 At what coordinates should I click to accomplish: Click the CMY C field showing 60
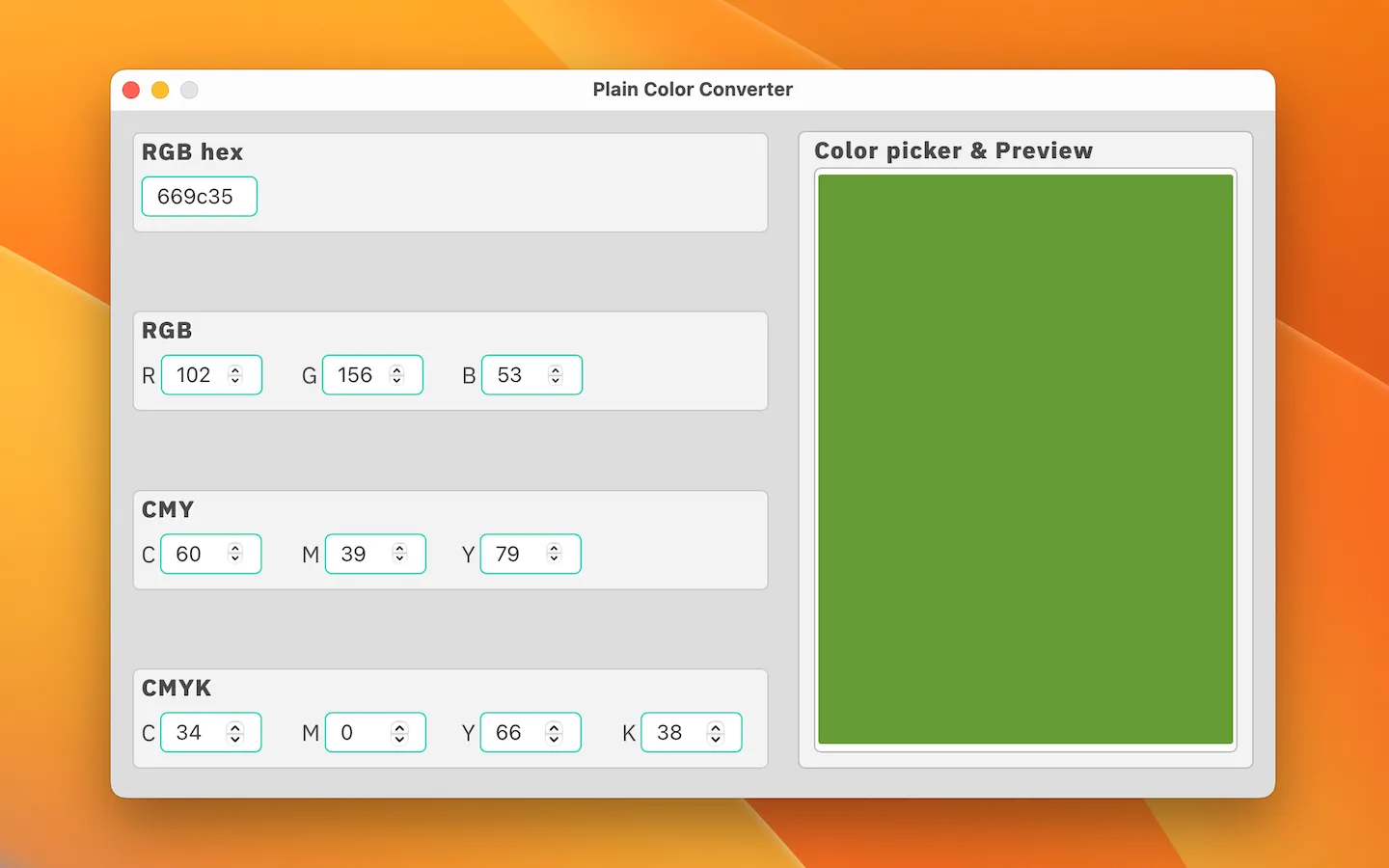[210, 554]
